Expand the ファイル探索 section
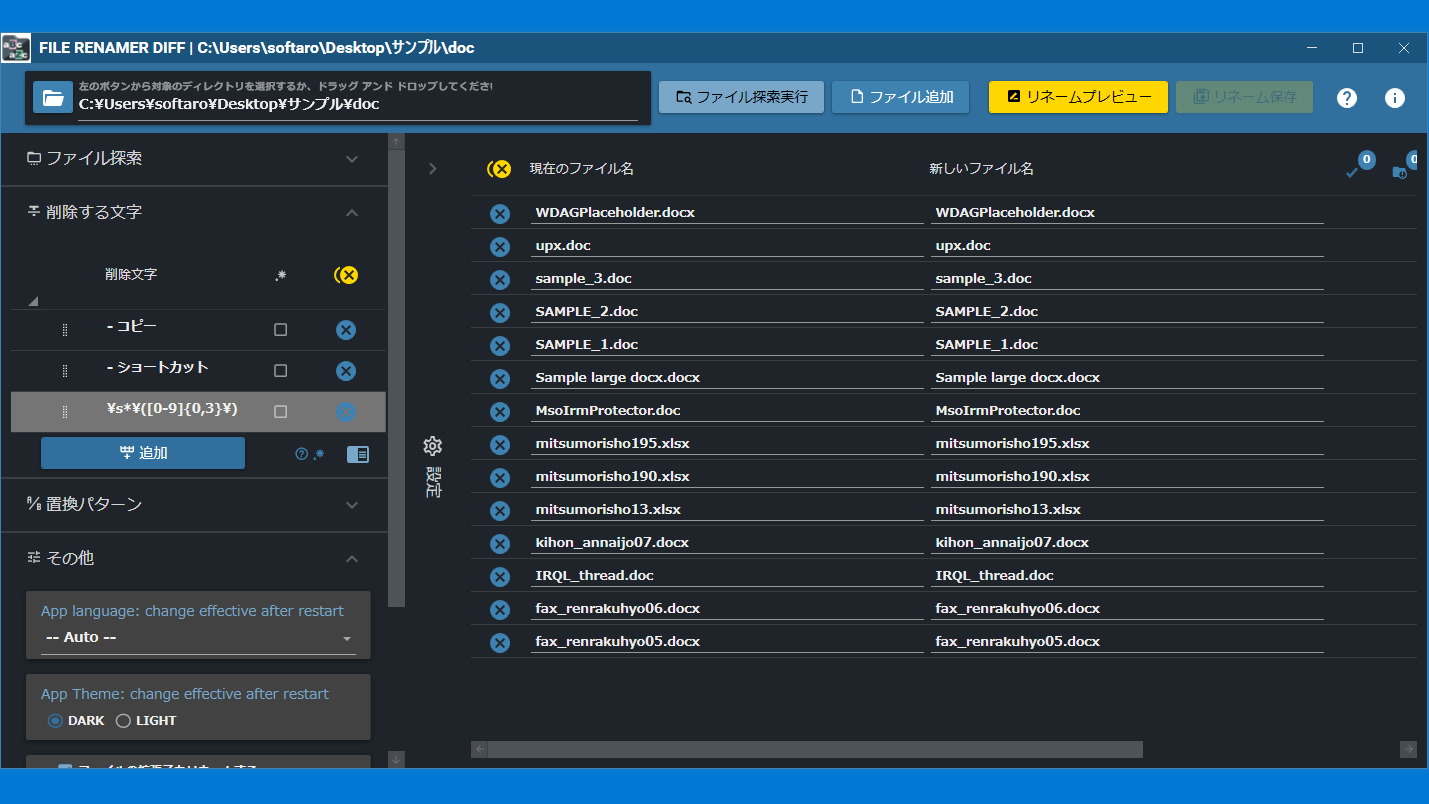Screen dimensions: 1429x804 point(194,159)
